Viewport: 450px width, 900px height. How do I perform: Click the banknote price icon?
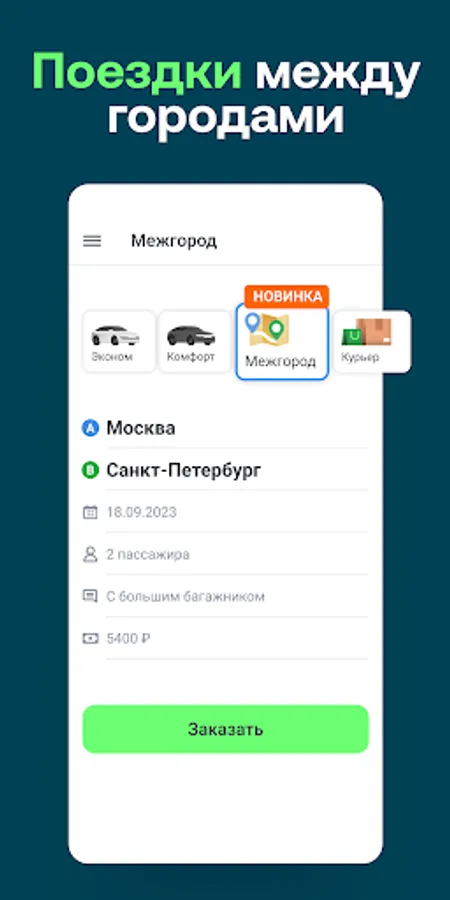[90, 638]
